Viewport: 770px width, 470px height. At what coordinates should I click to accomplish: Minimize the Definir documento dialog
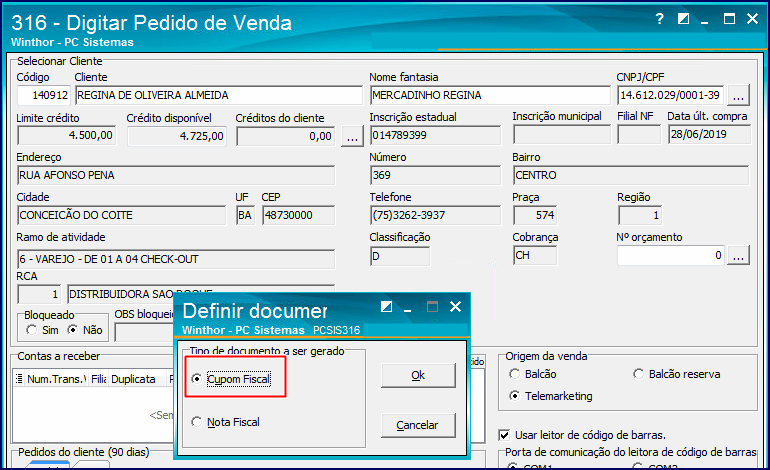[x=408, y=309]
